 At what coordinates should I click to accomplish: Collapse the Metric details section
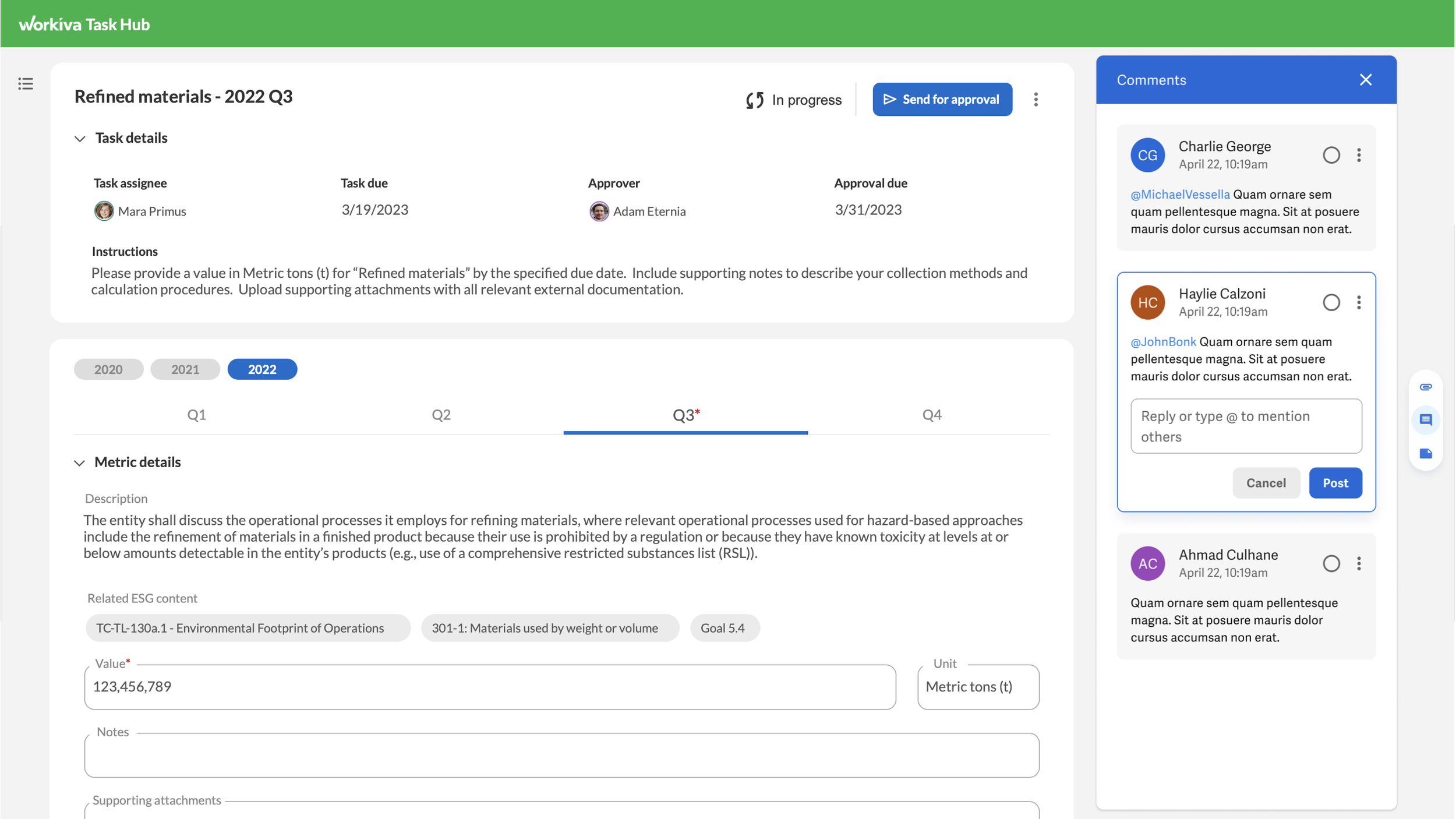[x=80, y=463]
